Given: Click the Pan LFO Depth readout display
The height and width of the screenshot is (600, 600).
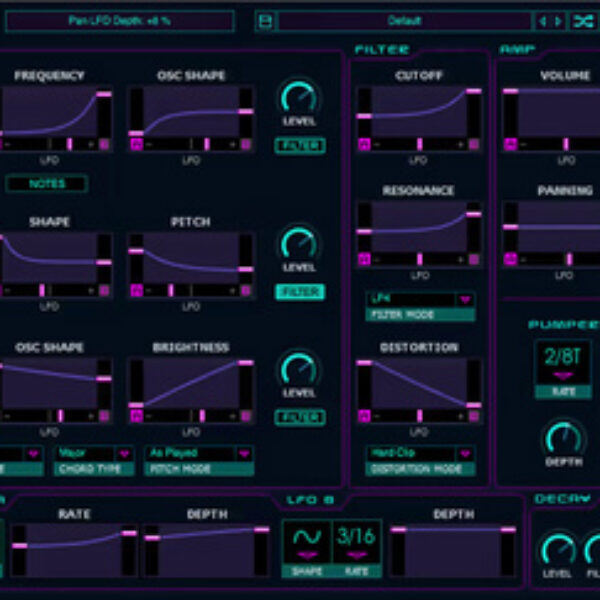Looking at the screenshot, I should point(120,21).
